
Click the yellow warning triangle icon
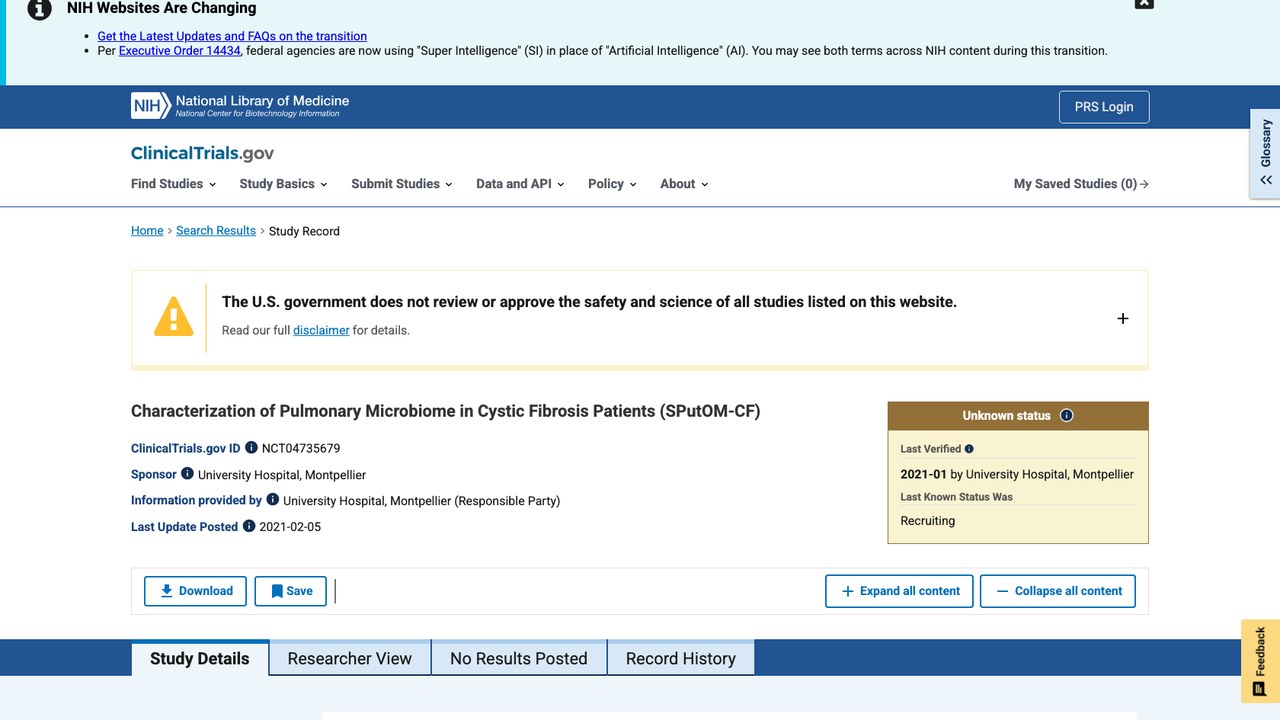click(x=173, y=315)
